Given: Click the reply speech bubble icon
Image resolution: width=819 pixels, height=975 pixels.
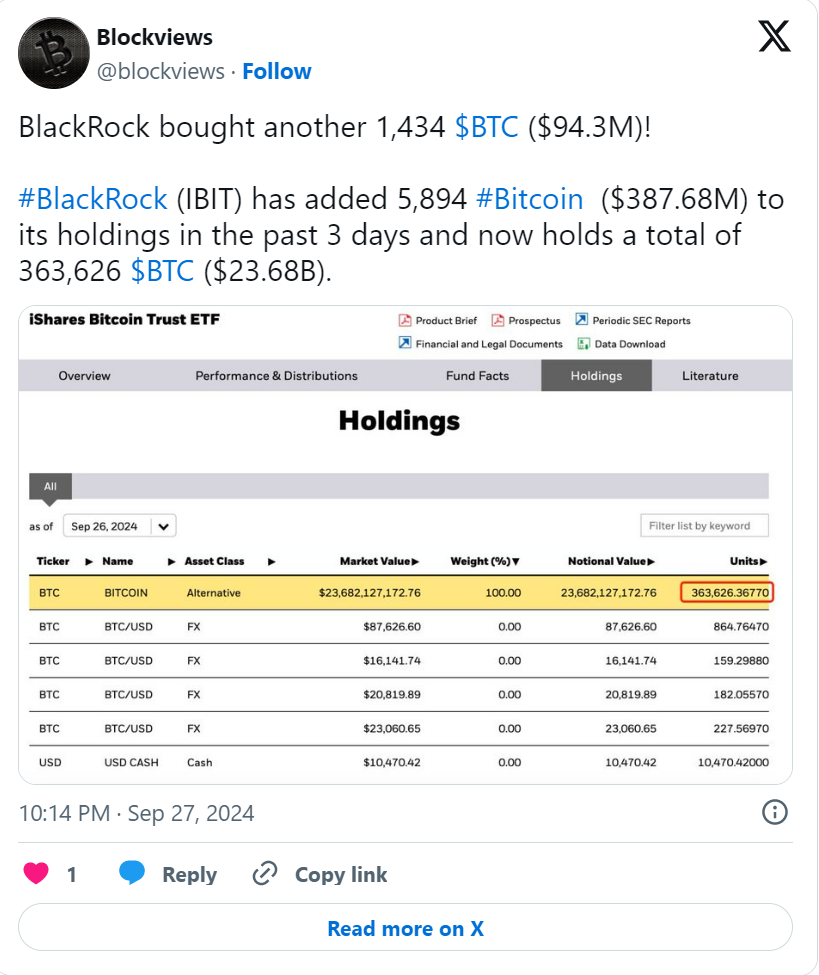Looking at the screenshot, I should (132, 873).
